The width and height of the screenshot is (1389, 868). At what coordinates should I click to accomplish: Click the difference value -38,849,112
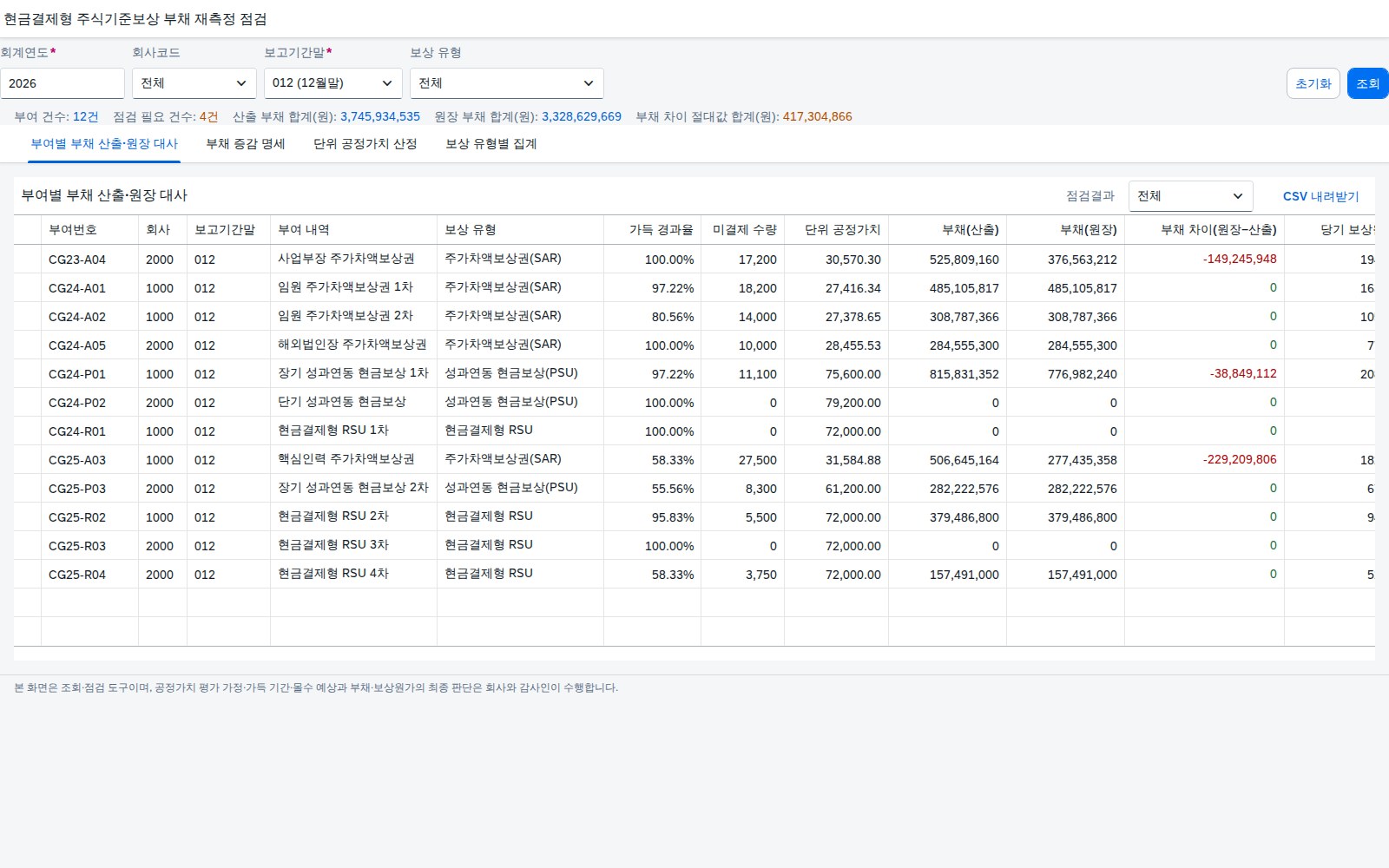point(1243,373)
